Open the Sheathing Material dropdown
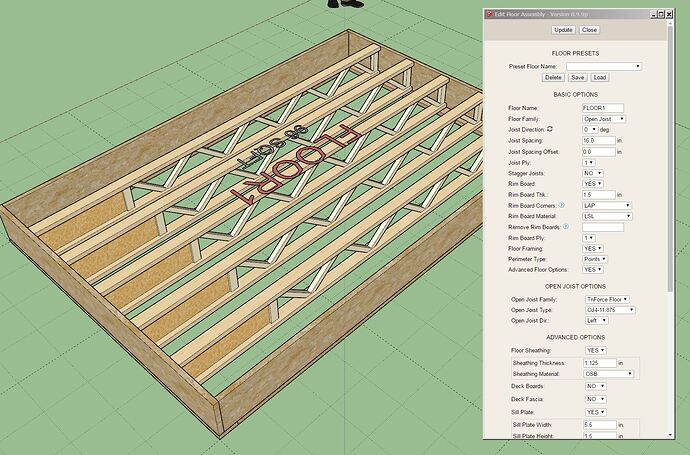690x455 pixels. click(x=609, y=374)
